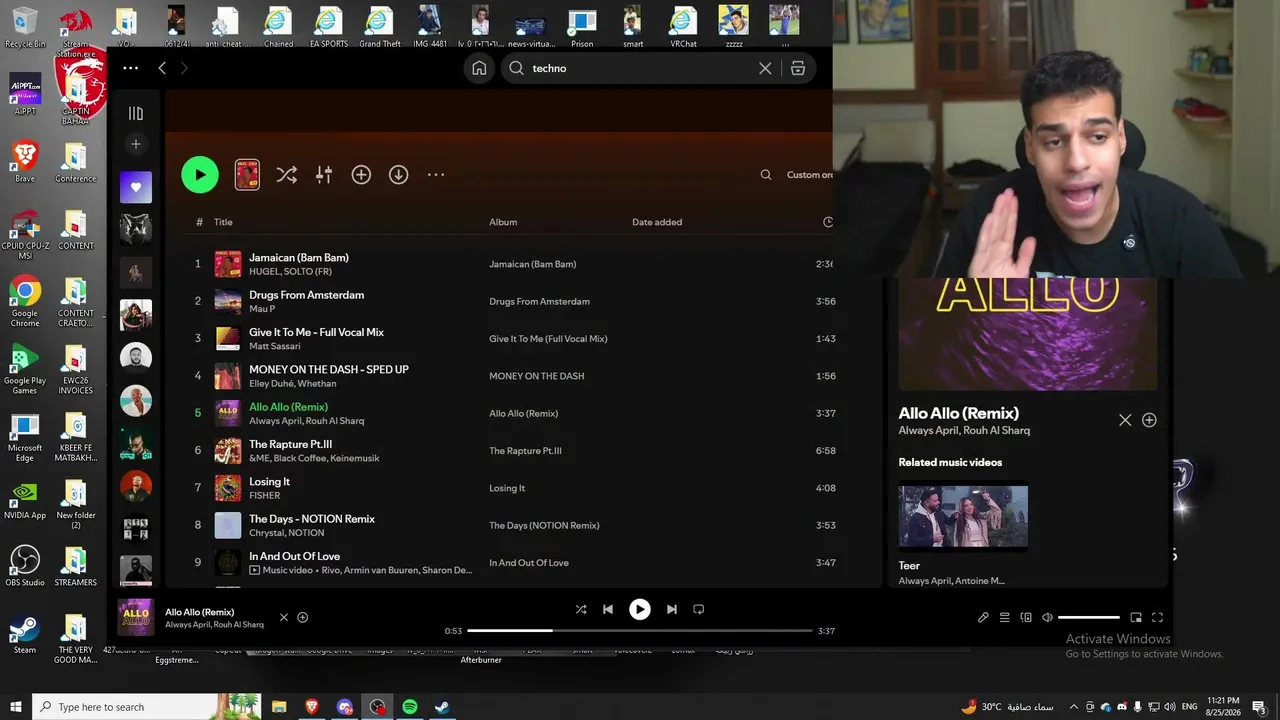Select the track 'Losing It'
The height and width of the screenshot is (720, 1280).
(x=269, y=481)
